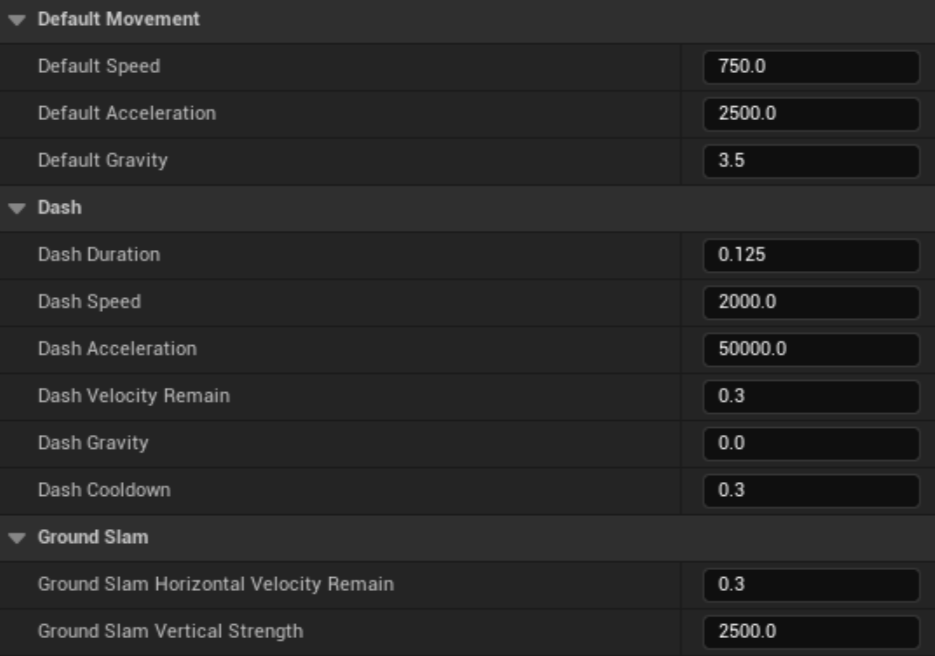
Task: Click the Default Speed property label
Action: (99, 66)
